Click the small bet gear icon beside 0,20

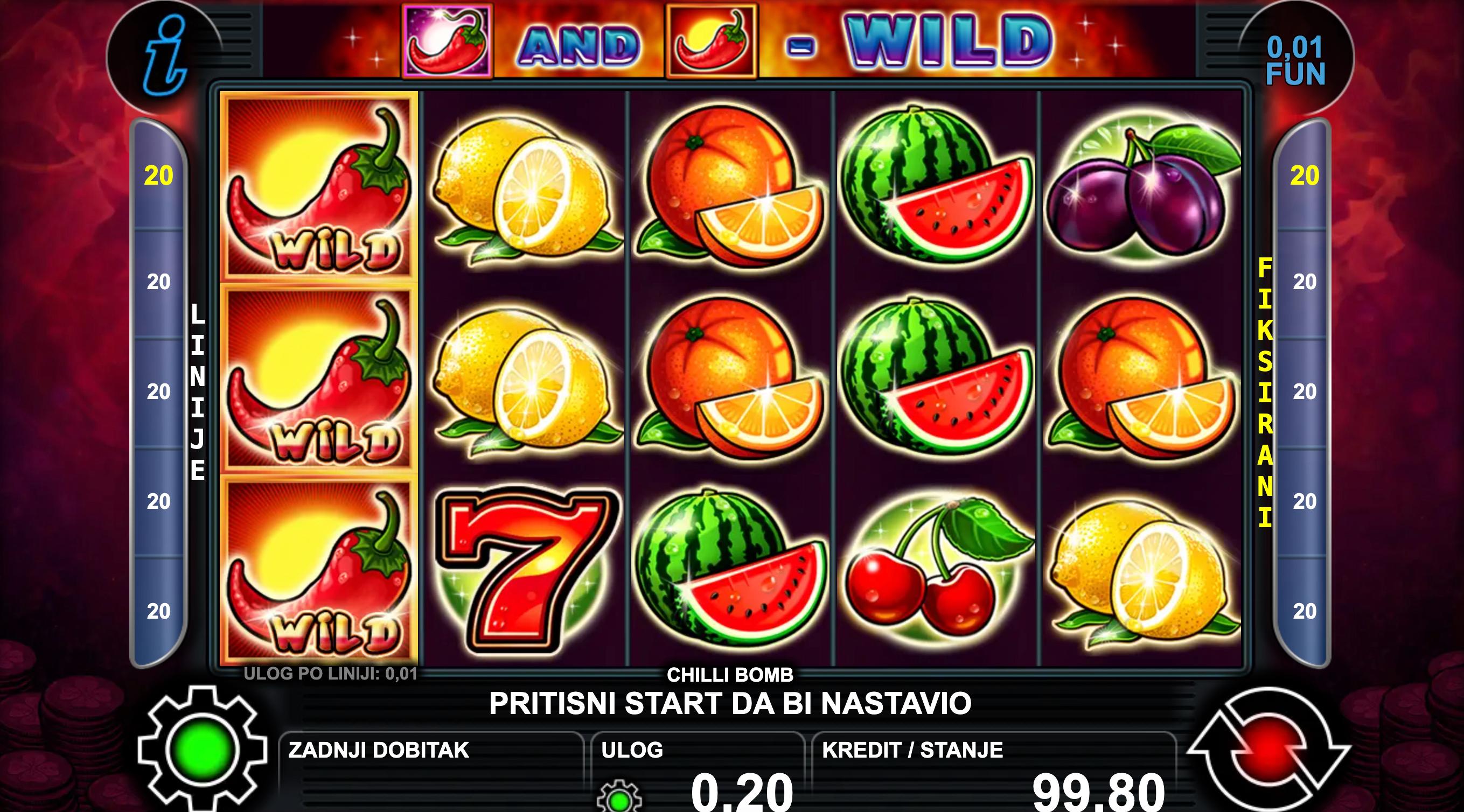619,797
